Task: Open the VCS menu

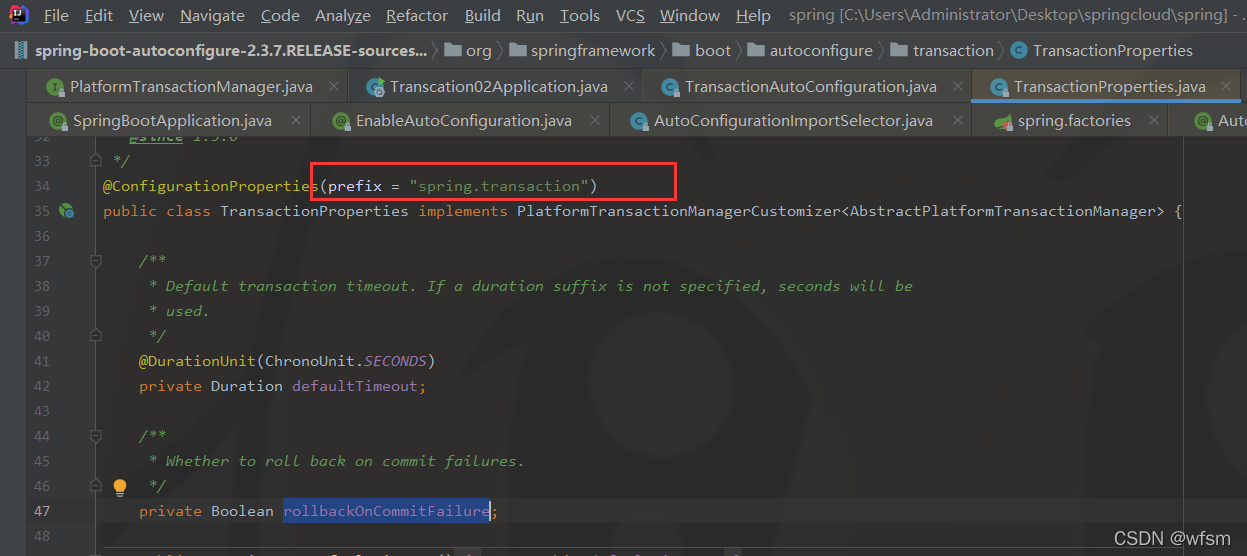Action: 630,16
